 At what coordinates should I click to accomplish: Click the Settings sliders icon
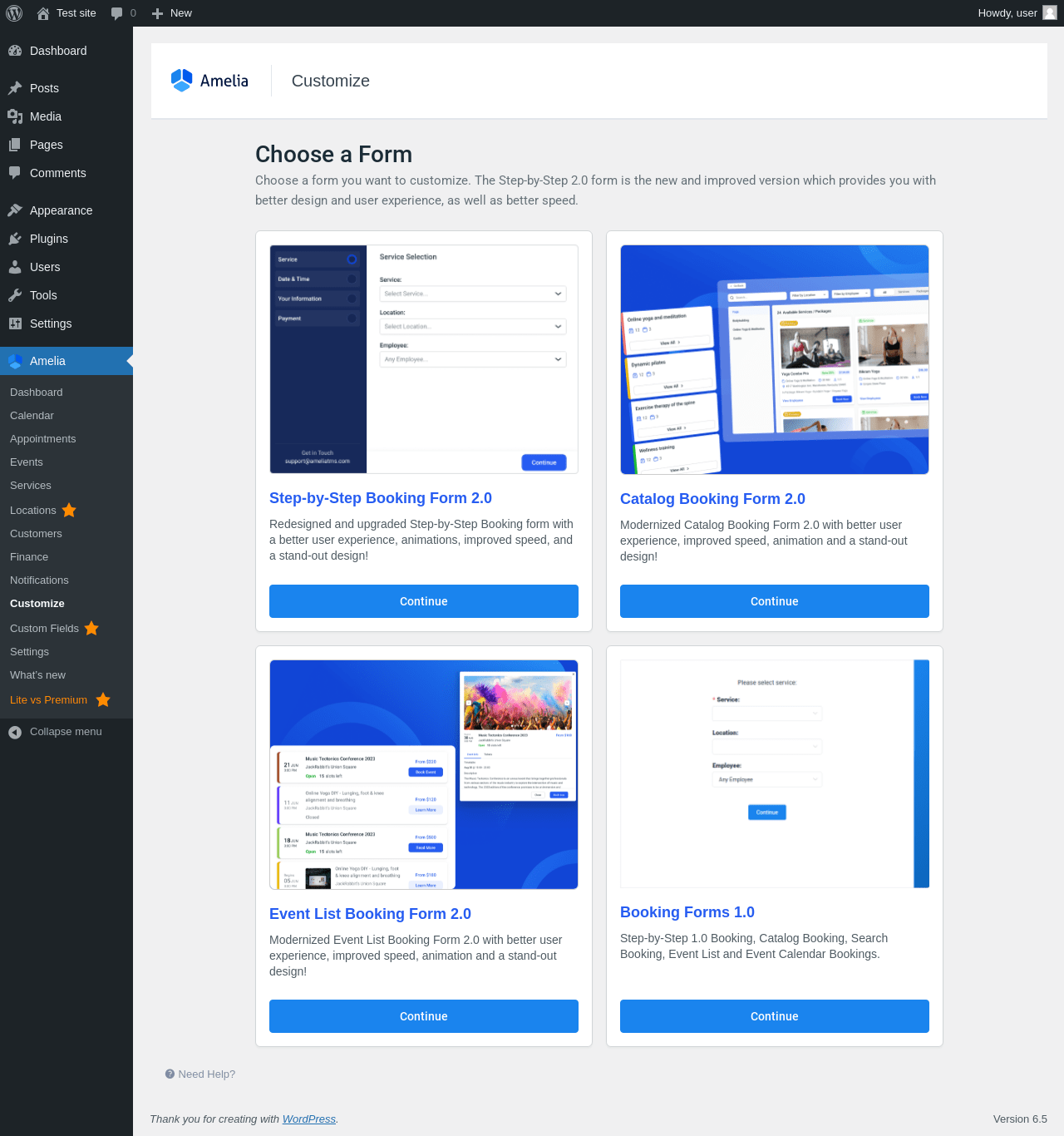coord(15,324)
